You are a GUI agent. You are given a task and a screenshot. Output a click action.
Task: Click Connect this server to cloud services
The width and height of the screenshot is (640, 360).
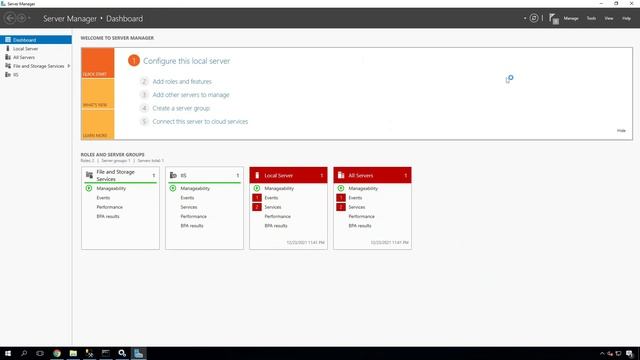point(200,122)
